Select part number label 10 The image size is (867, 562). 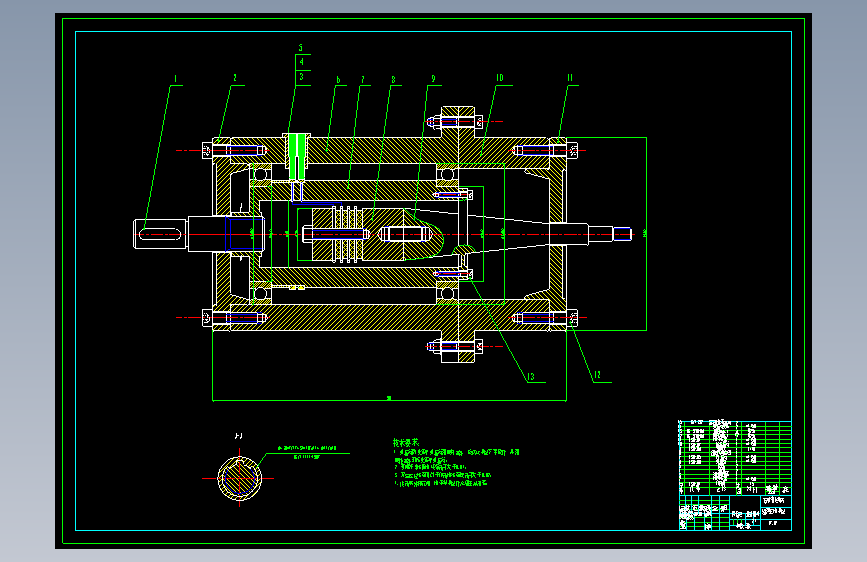pyautogui.click(x=499, y=78)
